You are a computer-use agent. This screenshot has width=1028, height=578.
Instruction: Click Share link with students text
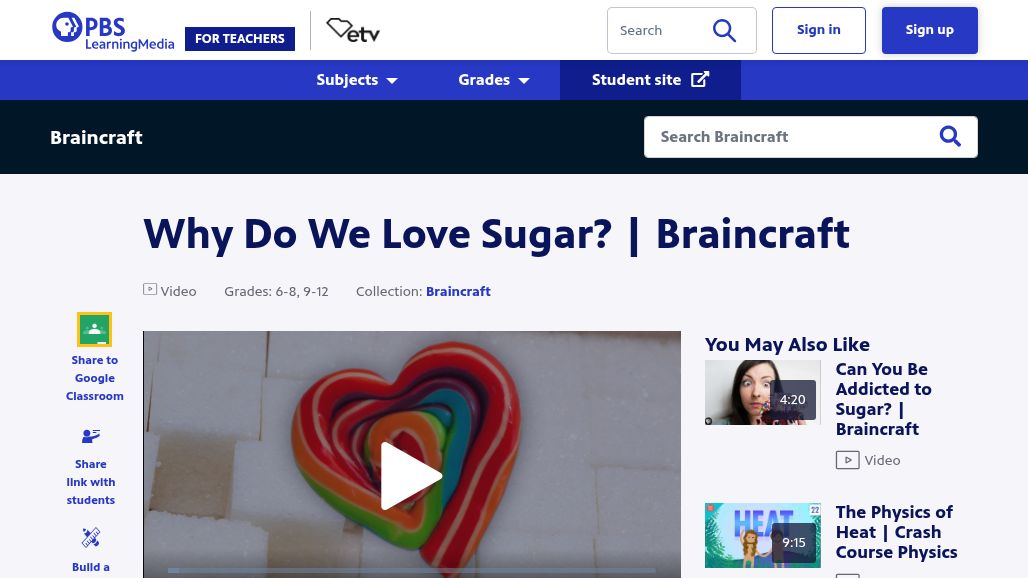click(x=90, y=482)
